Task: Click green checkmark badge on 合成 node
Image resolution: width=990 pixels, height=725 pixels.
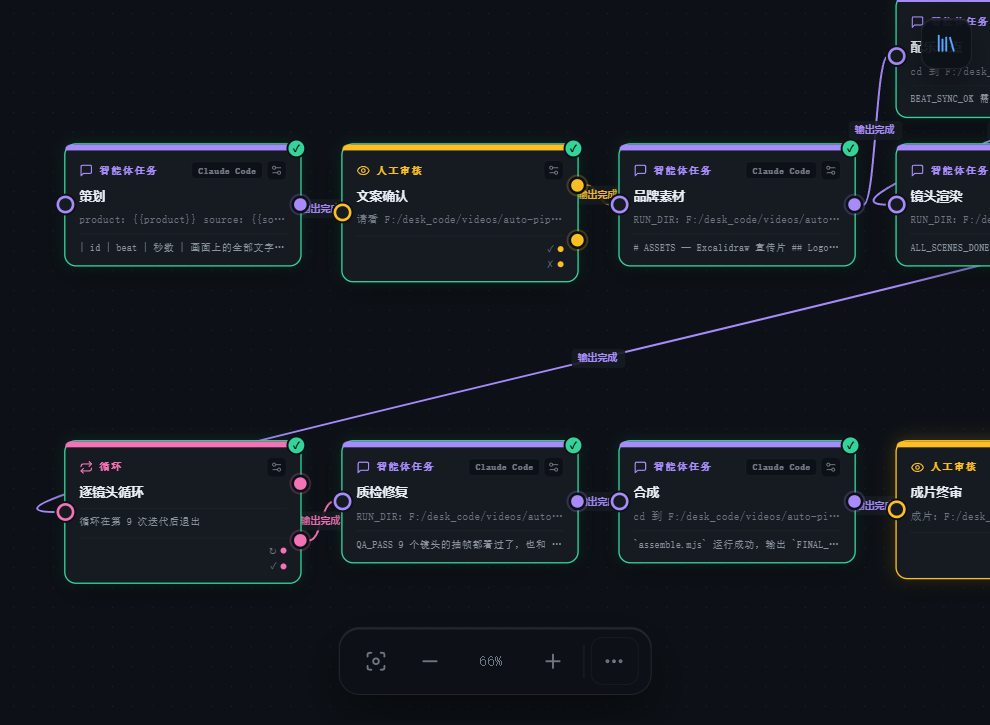Action: click(x=850, y=445)
